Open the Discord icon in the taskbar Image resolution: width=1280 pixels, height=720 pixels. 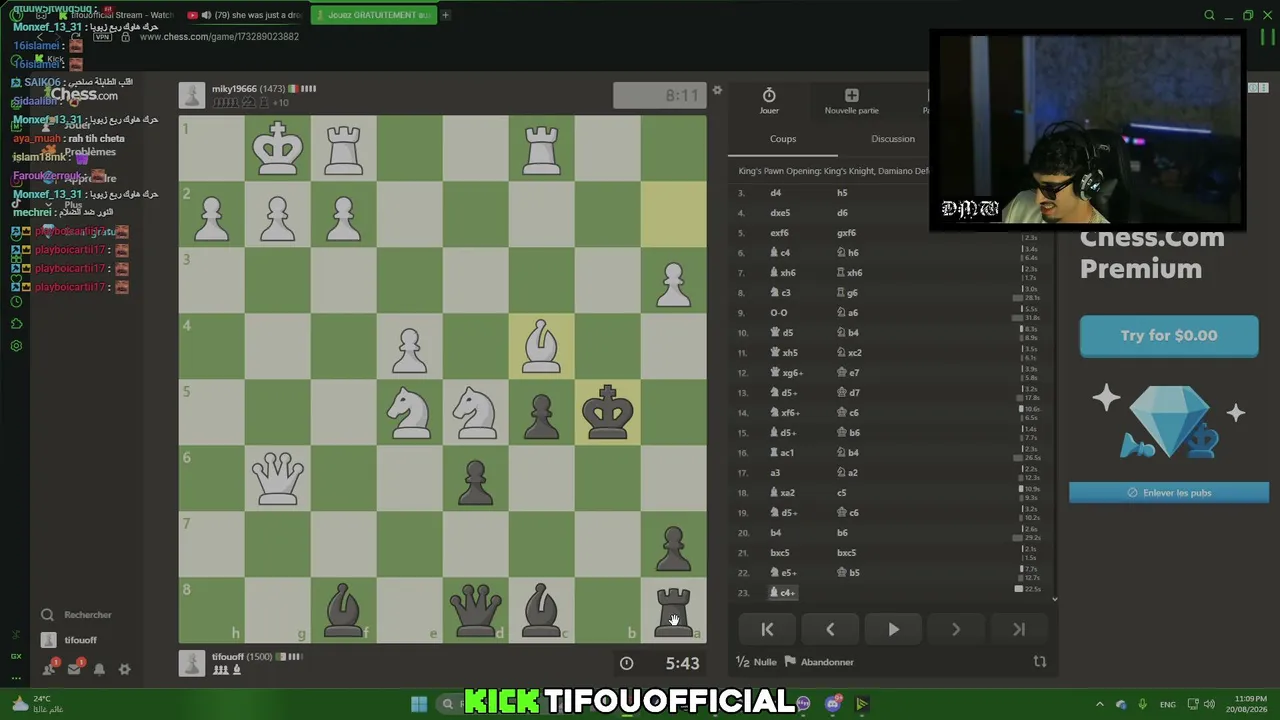pyautogui.click(x=833, y=704)
